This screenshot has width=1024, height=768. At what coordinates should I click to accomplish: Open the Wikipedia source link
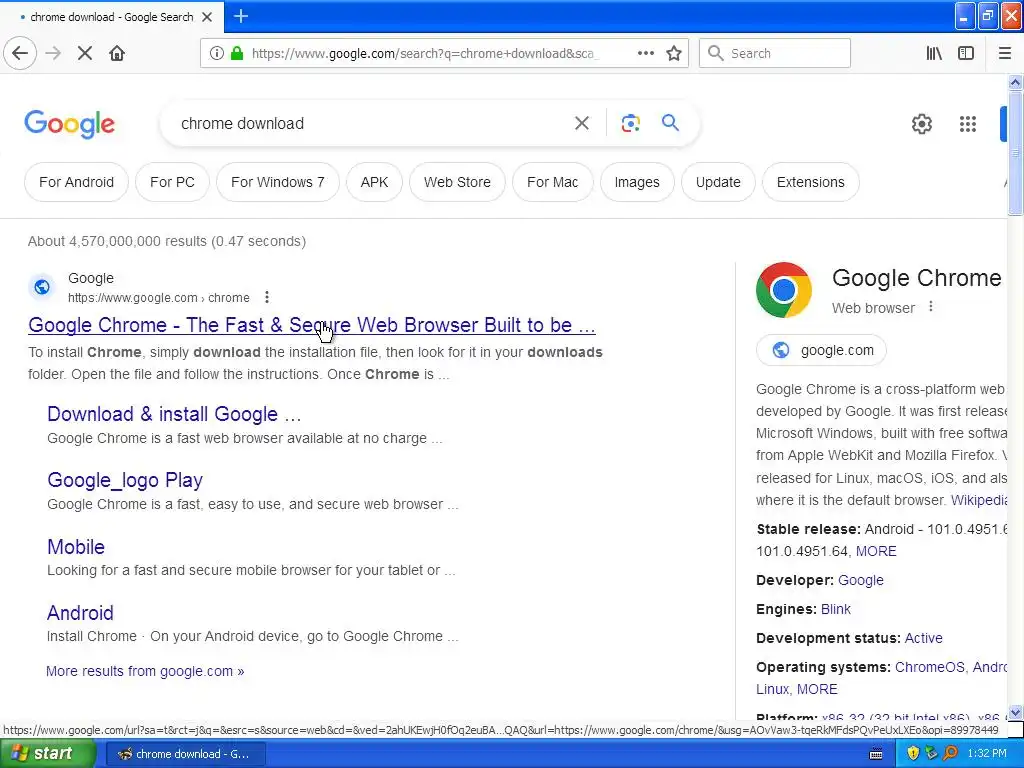click(978, 500)
